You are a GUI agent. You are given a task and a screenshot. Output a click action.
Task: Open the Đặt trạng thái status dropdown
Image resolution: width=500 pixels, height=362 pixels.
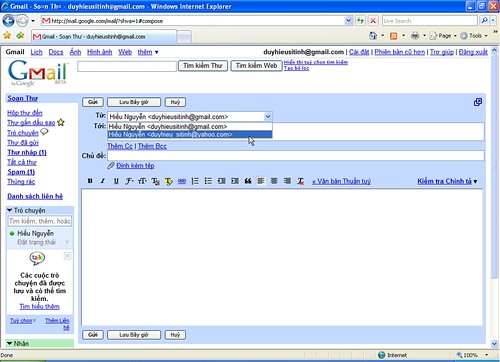tap(67, 242)
